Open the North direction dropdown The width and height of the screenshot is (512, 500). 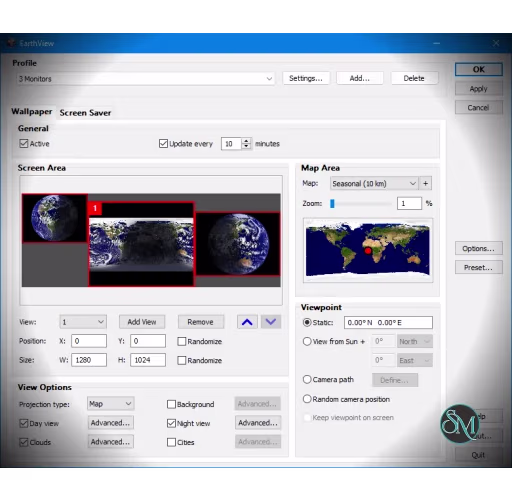coord(415,341)
